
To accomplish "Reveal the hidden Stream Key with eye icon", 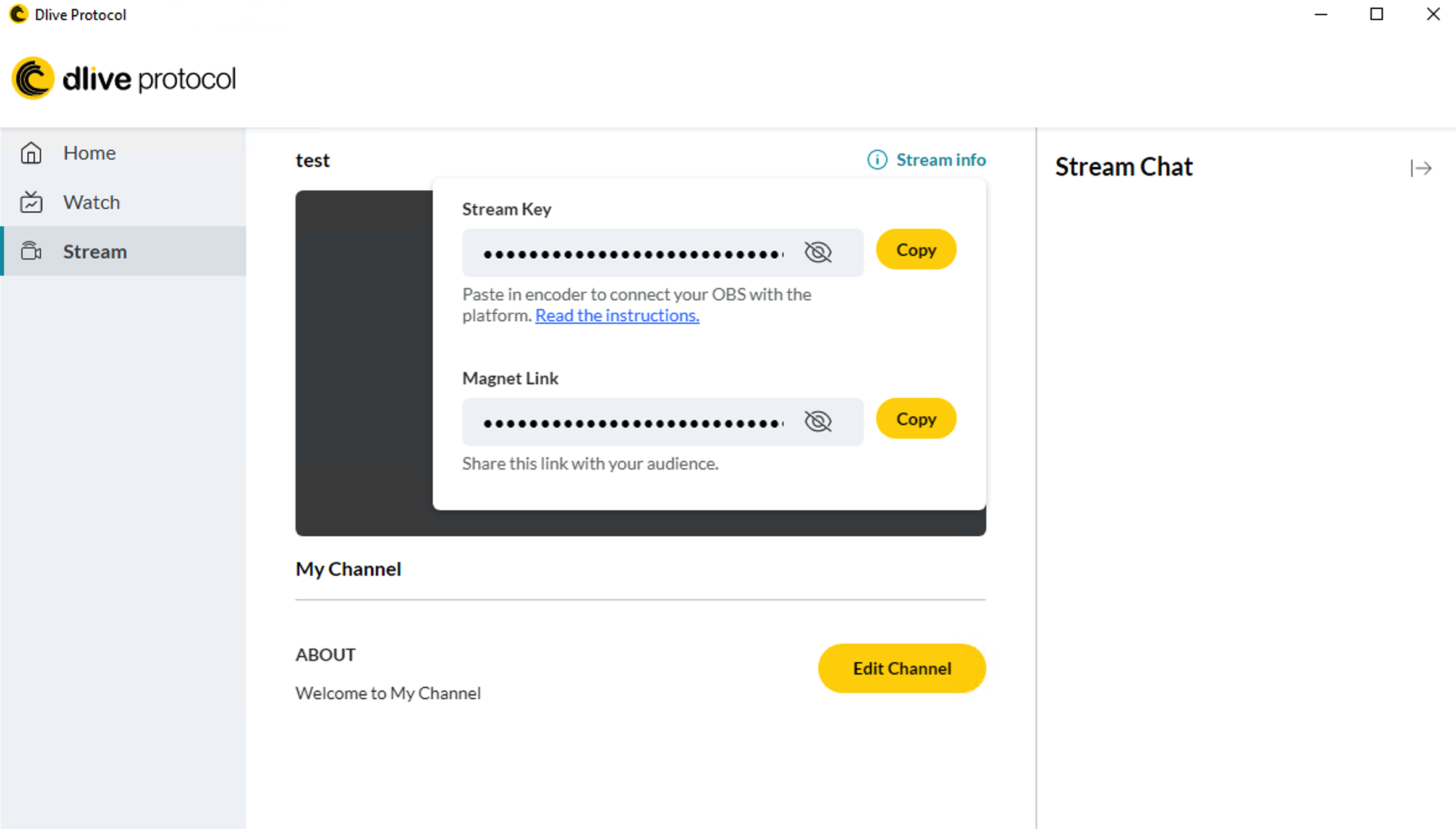I will 818,252.
